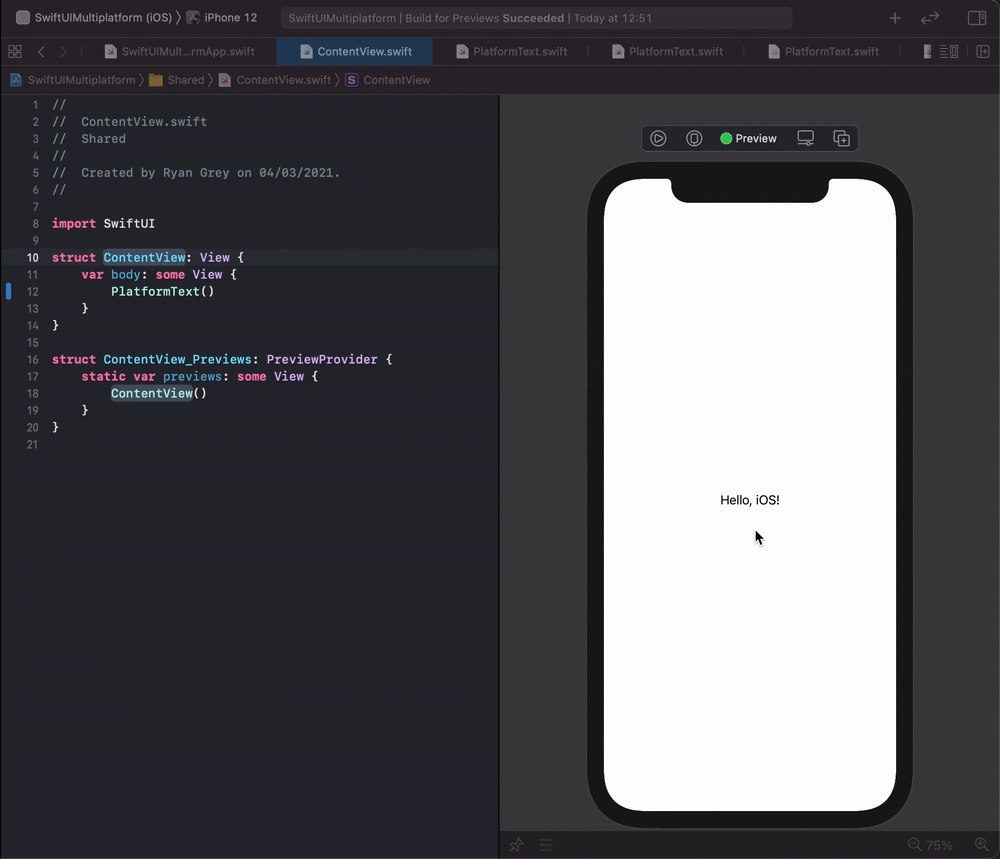Click the 75% zoom level control
Image resolution: width=1000 pixels, height=859 pixels.
[938, 844]
